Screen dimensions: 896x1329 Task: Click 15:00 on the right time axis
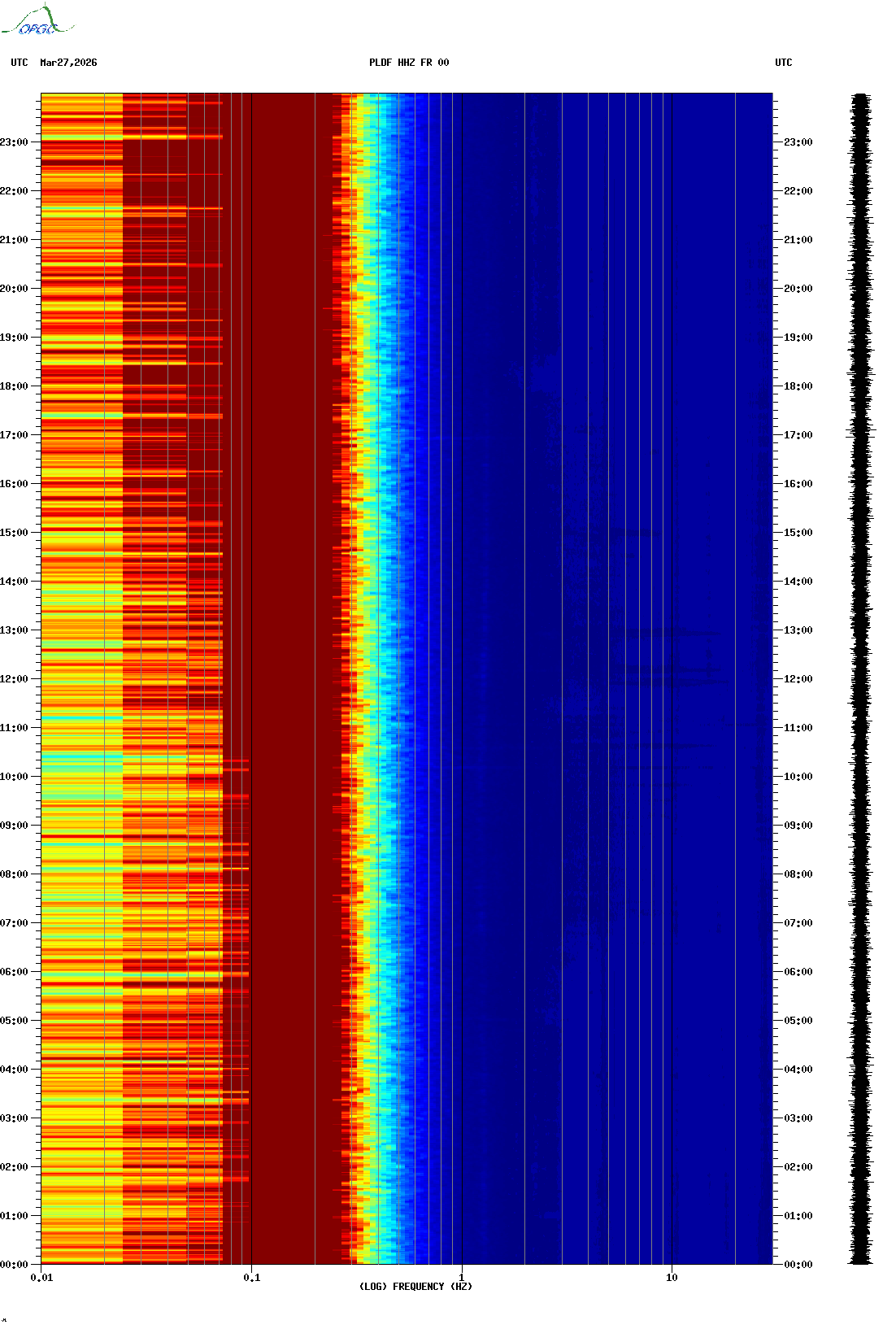(x=798, y=533)
